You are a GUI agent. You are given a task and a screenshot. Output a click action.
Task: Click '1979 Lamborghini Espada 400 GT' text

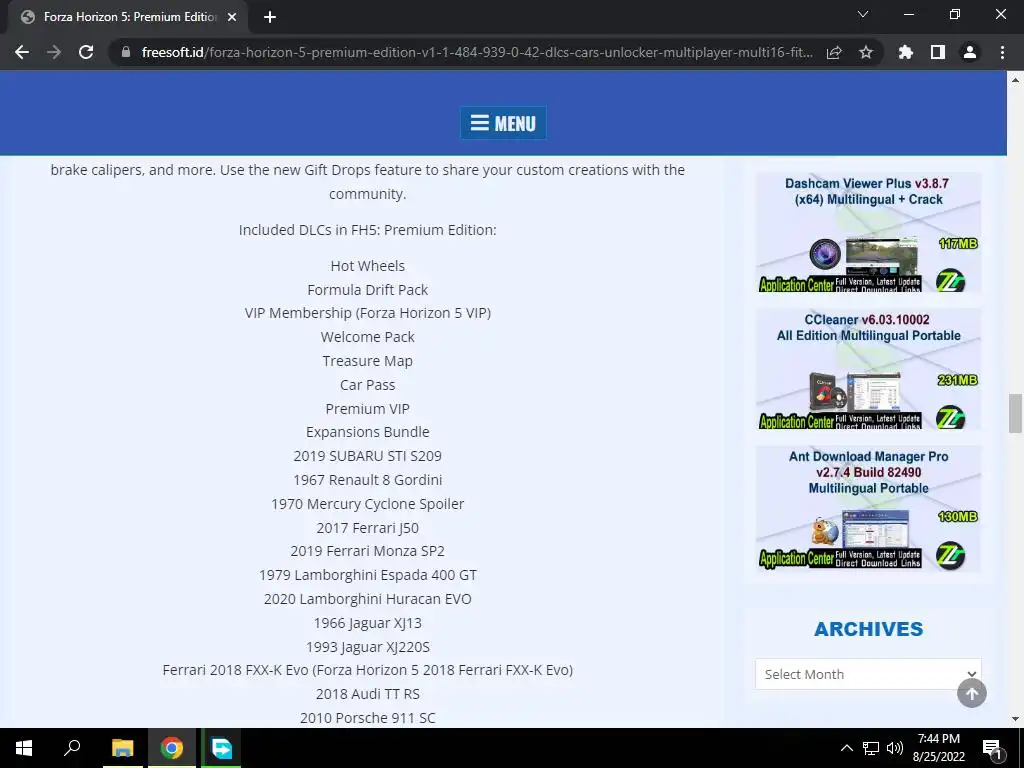coord(368,575)
